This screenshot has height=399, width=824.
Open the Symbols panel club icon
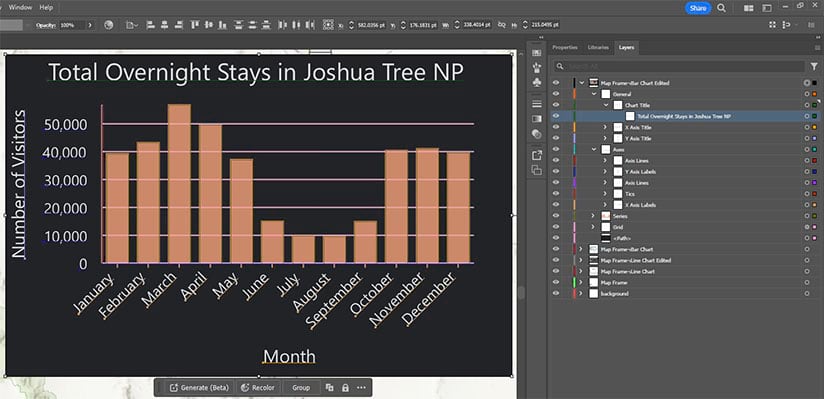tap(537, 82)
